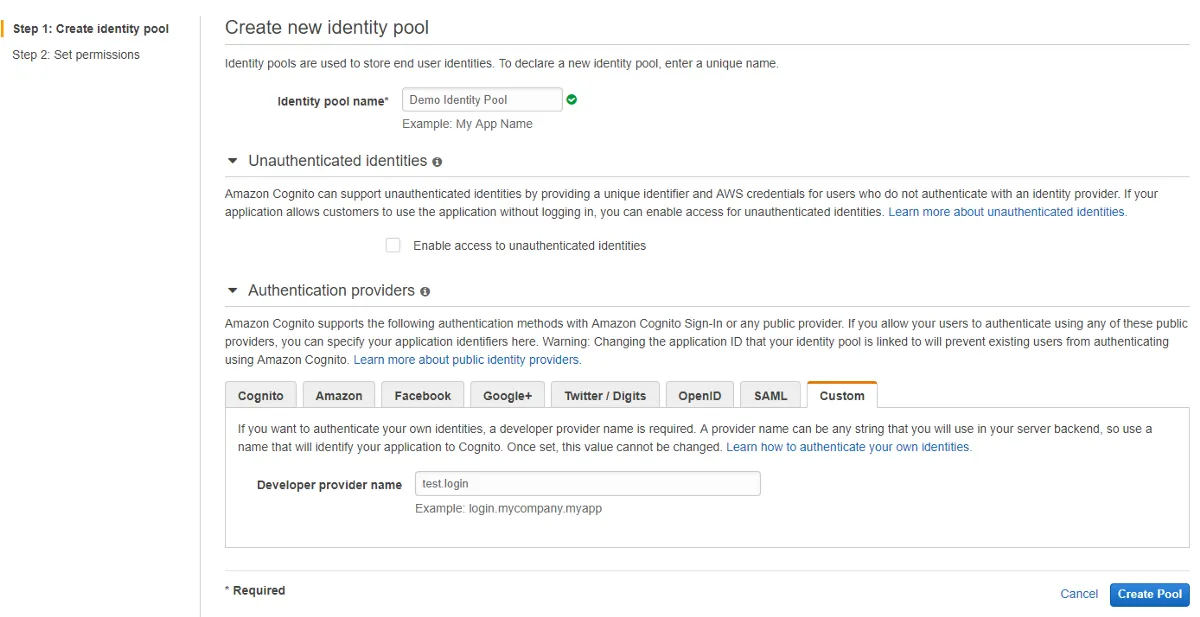Viewport: 1200px width, 617px height.
Task: Click the info icon beside Unauthenticated identities
Action: point(437,161)
